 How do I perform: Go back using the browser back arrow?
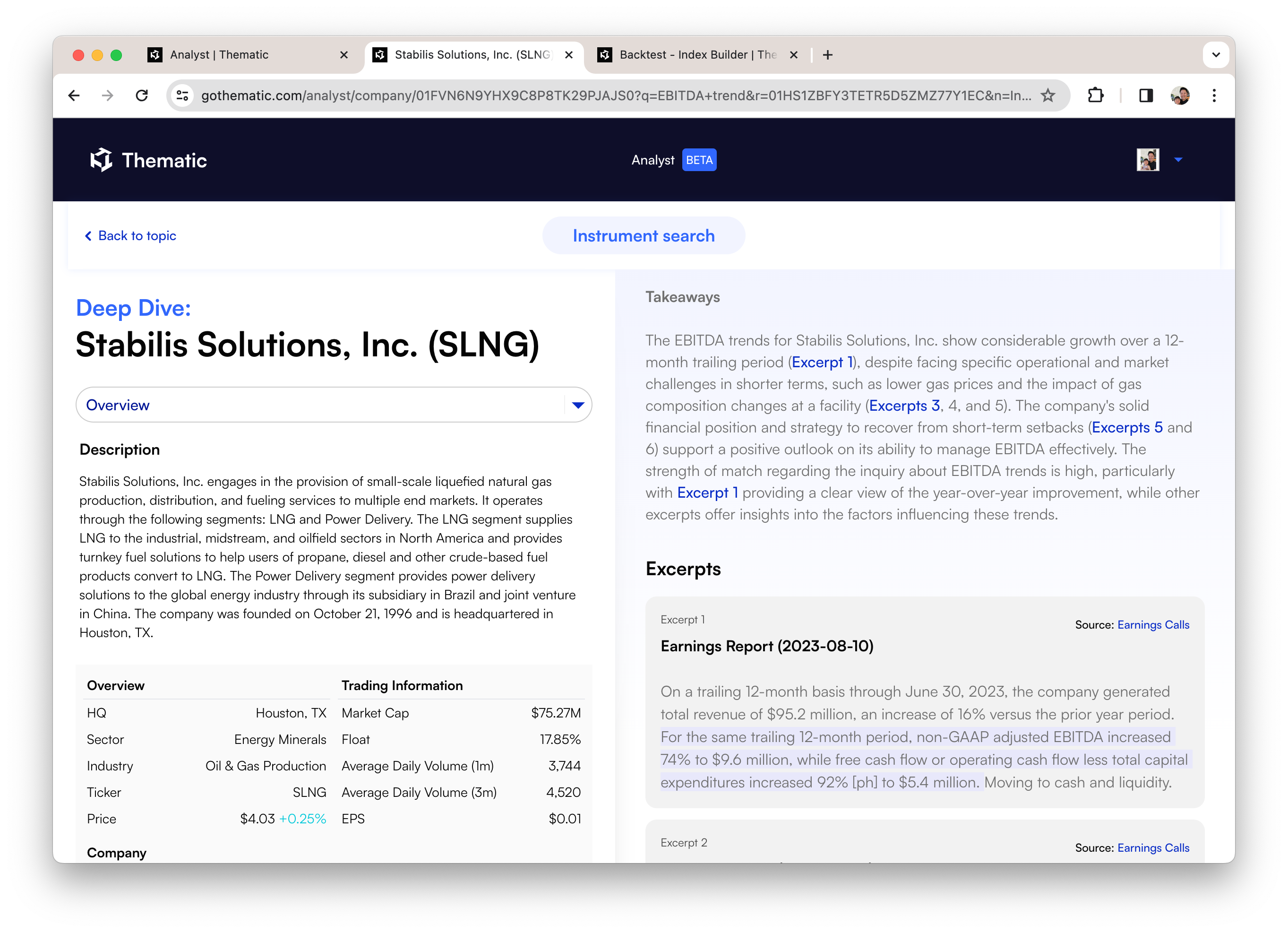(x=74, y=95)
